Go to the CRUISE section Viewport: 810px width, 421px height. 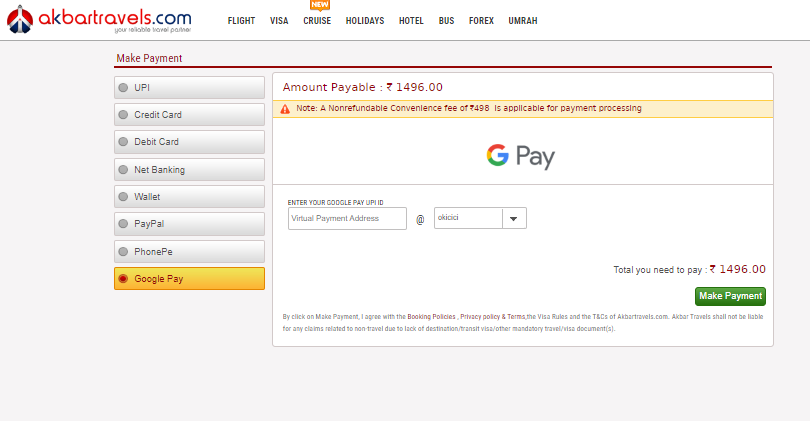tap(317, 21)
